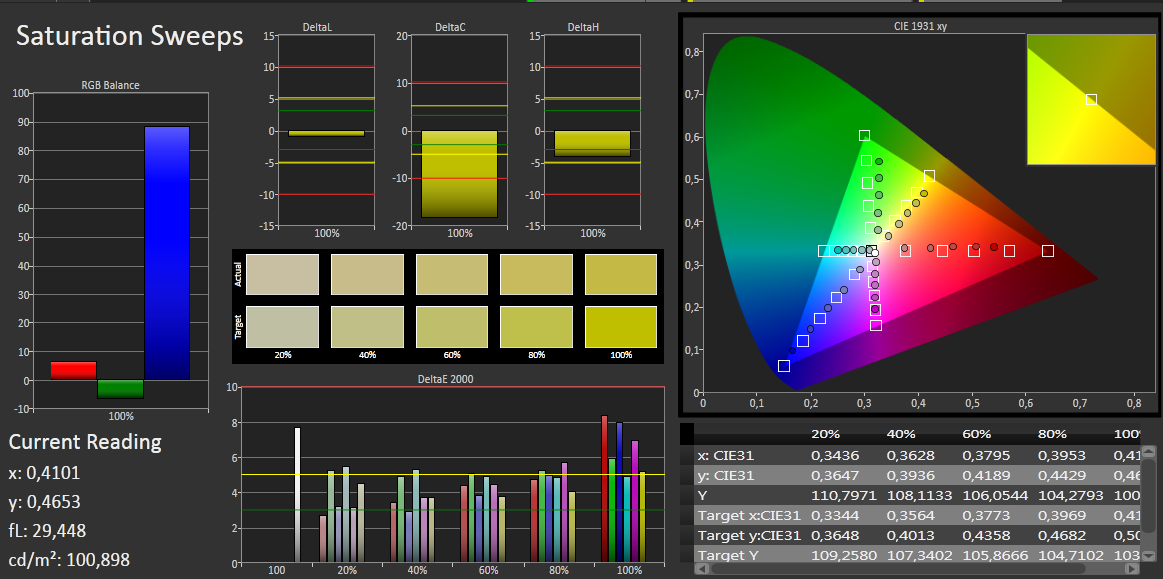Click the white point marker on CIE diagram
Image resolution: width=1163 pixels, height=579 pixels.
[875, 254]
